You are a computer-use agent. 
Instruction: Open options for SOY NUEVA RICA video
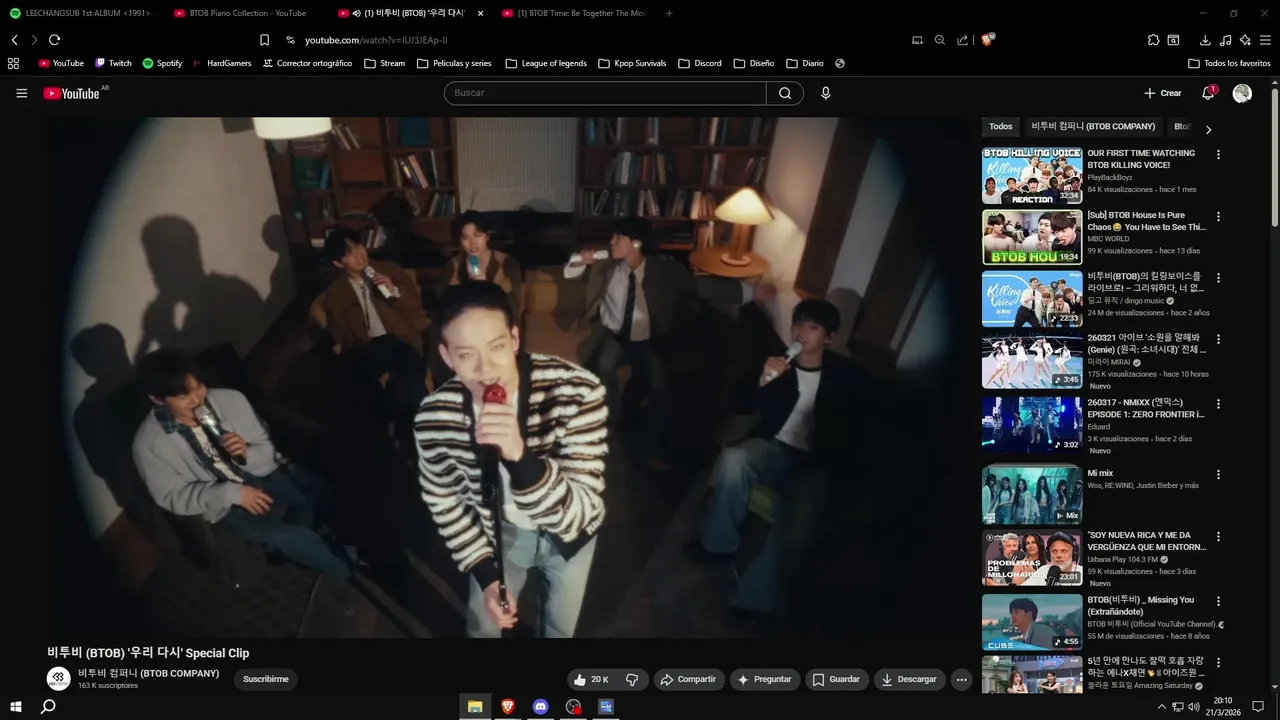1218,537
